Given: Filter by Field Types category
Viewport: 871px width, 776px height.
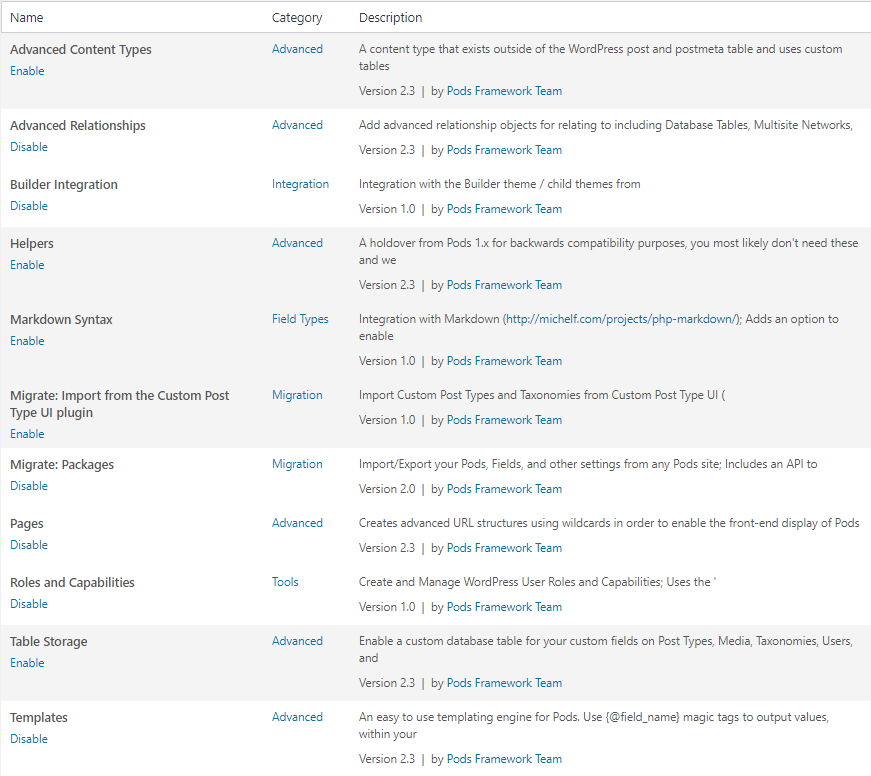Looking at the screenshot, I should coord(300,319).
